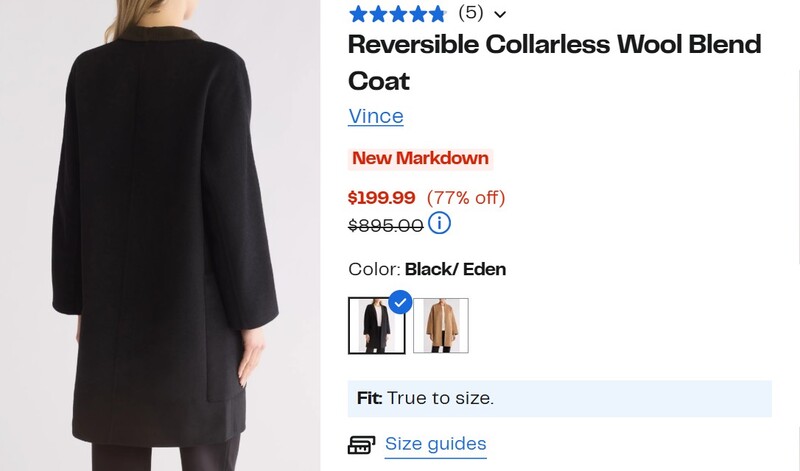Click the $199.99 sale price
Viewport: 800px width, 471px height.
pos(382,198)
